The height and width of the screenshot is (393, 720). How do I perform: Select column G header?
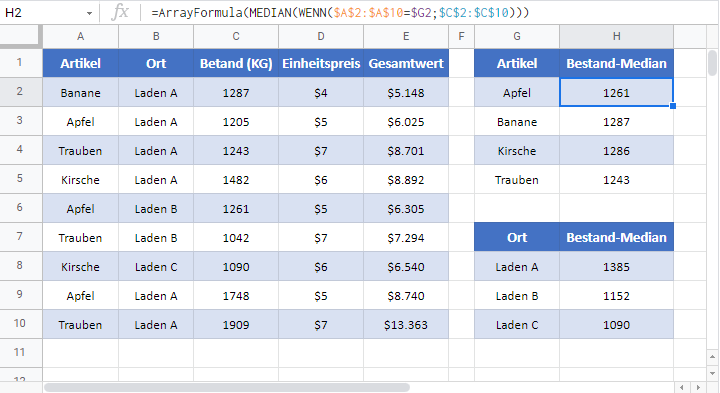pyautogui.click(x=517, y=37)
